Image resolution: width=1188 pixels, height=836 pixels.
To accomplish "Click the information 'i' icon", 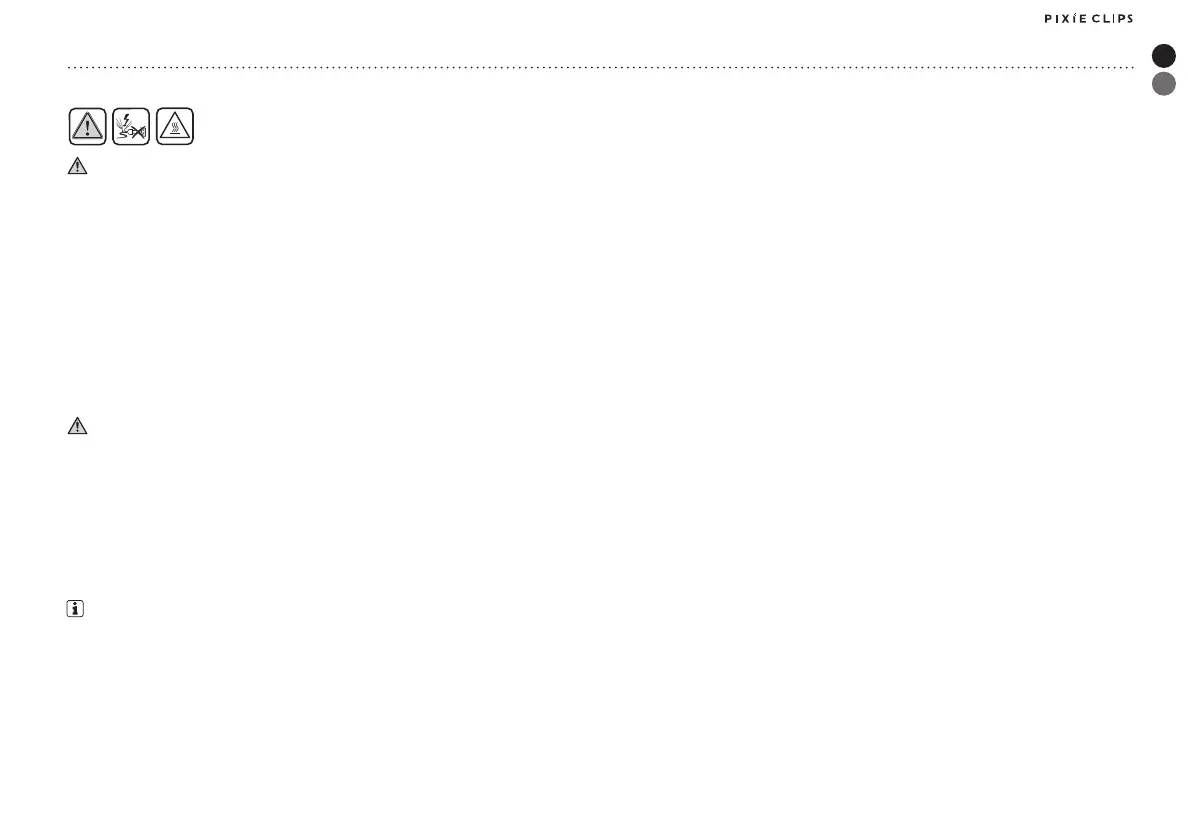I will click(x=75, y=609).
